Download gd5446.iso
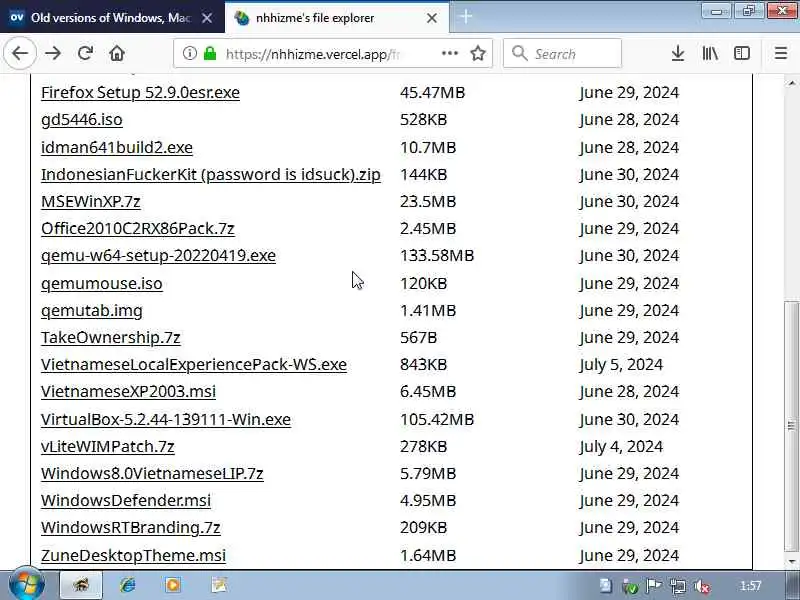Viewport: 800px width, 600px height. tap(82, 120)
